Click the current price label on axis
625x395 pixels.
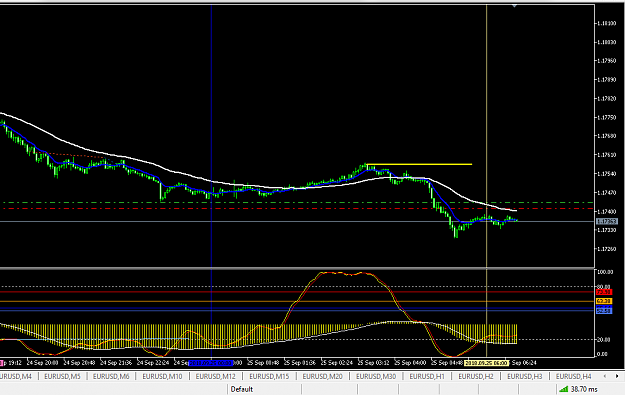(607, 221)
